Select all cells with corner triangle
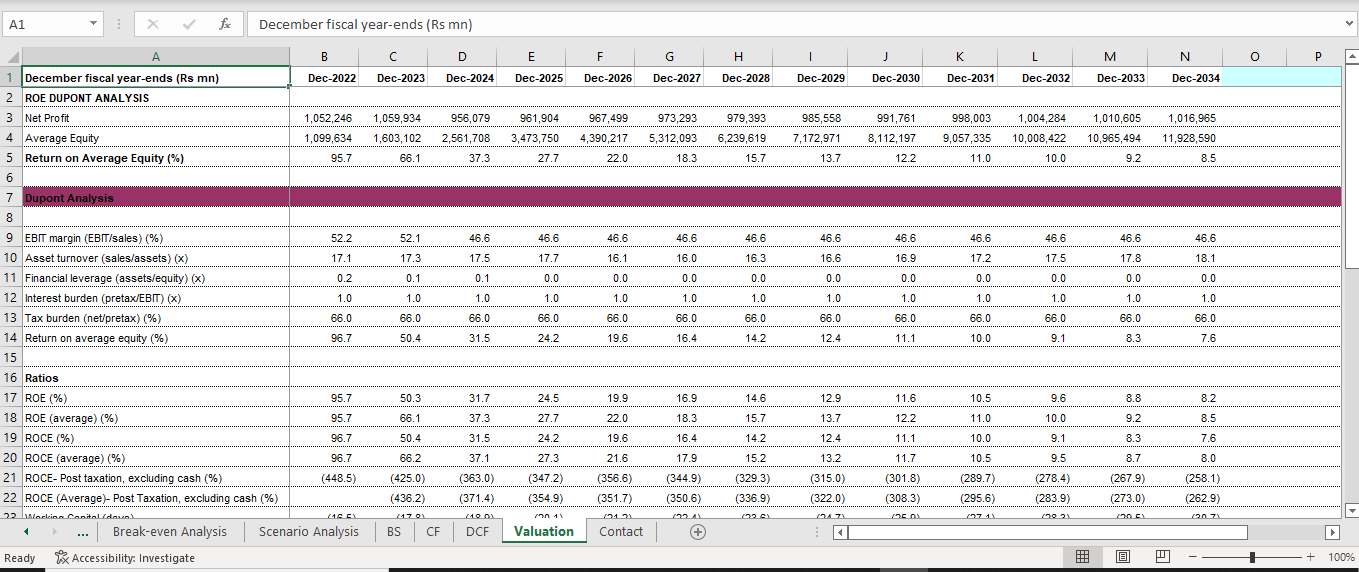The height and width of the screenshot is (572, 1359). (x=10, y=57)
